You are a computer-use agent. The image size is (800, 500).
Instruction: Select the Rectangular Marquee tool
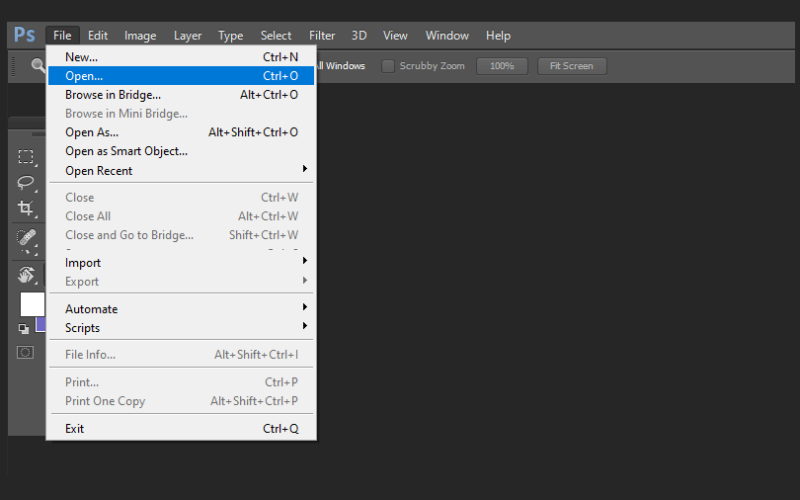click(x=26, y=156)
